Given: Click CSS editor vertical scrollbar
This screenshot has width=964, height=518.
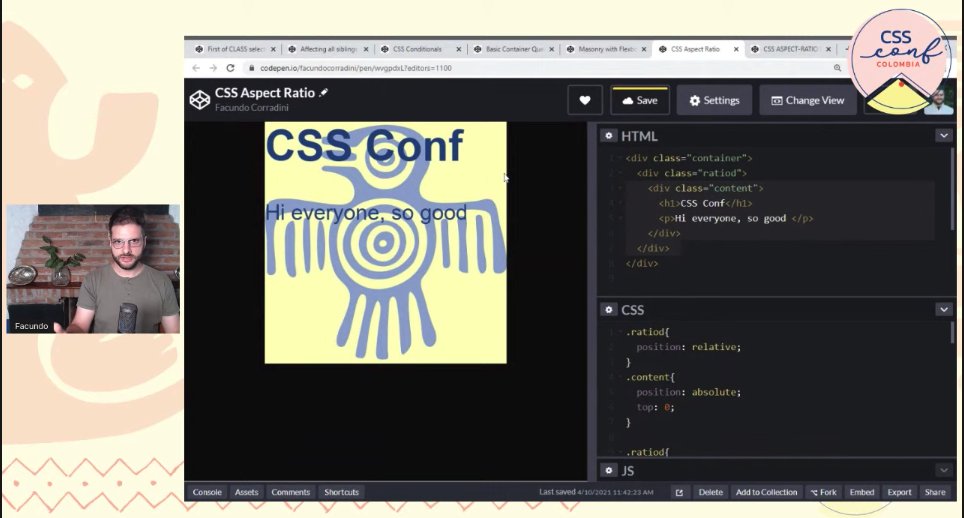Looking at the screenshot, I should pos(952,332).
